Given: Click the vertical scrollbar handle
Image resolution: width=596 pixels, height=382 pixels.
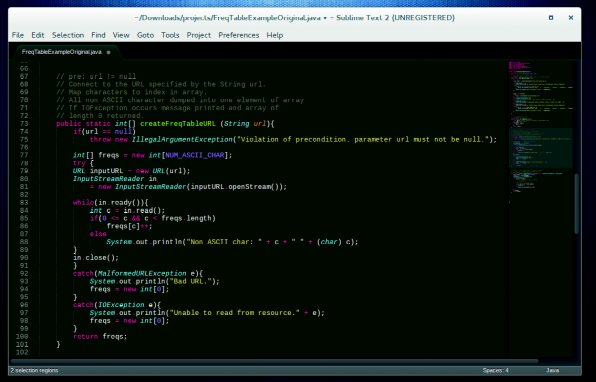Looking at the screenshot, I should pyautogui.click(x=577, y=203).
